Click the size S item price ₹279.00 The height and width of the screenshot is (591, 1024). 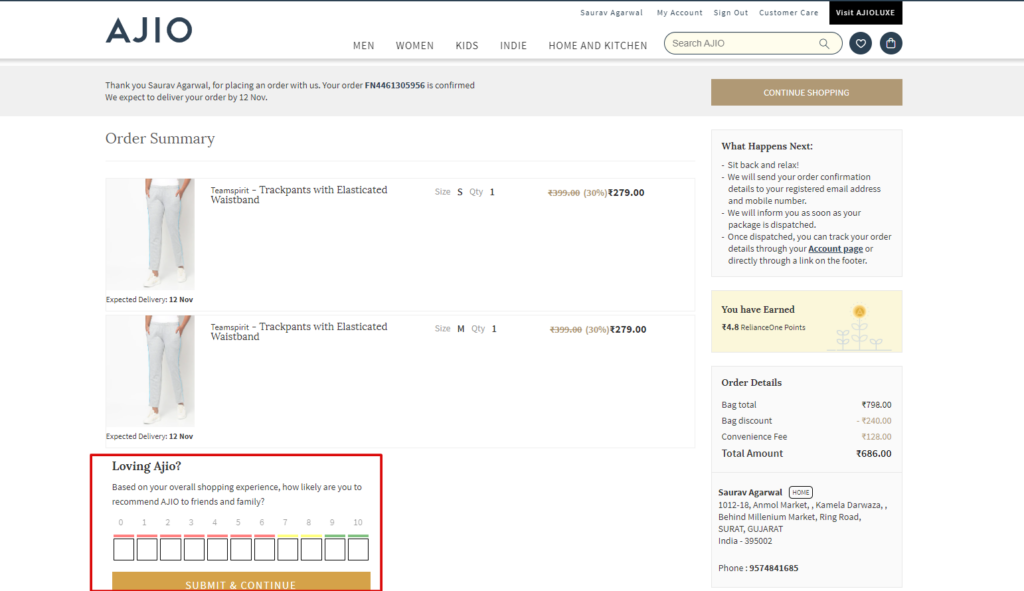click(626, 193)
